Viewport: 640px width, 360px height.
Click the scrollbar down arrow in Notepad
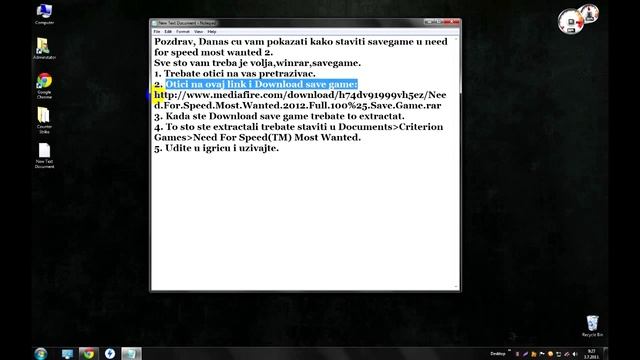point(456,287)
